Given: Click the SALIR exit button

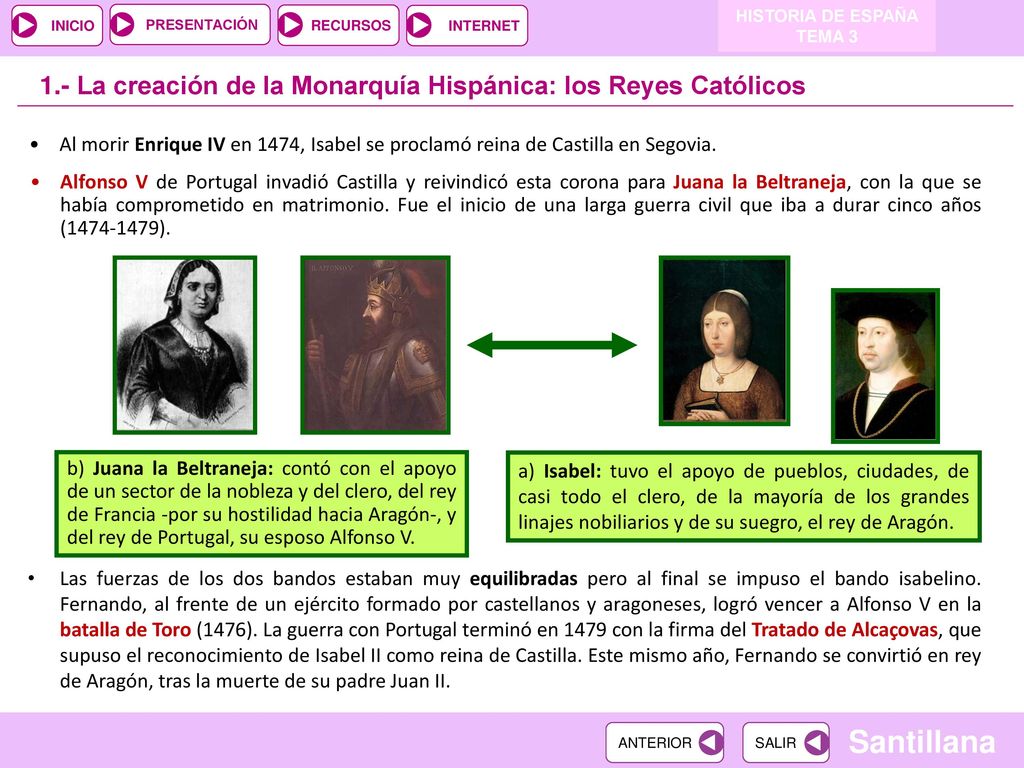Looking at the screenshot, I should click(x=786, y=743).
